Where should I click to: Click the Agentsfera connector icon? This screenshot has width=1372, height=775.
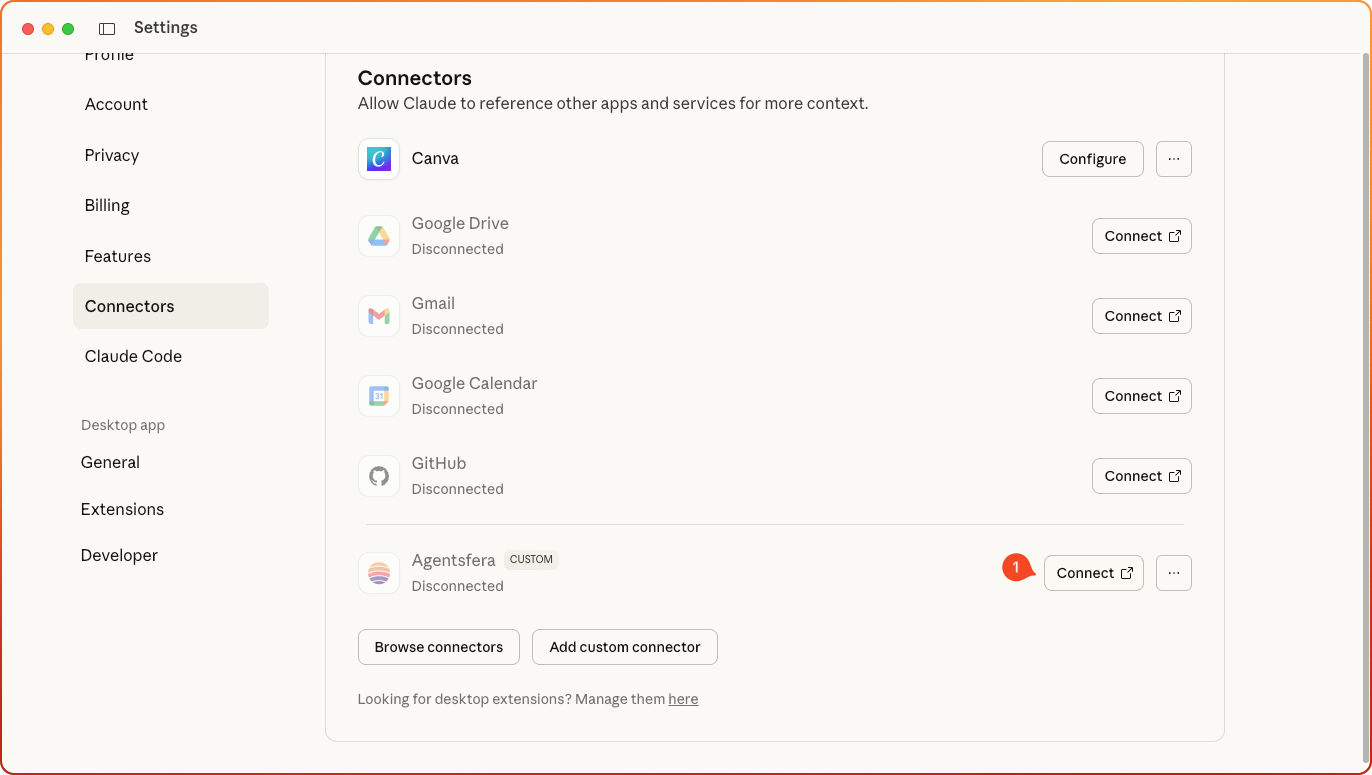pos(379,573)
